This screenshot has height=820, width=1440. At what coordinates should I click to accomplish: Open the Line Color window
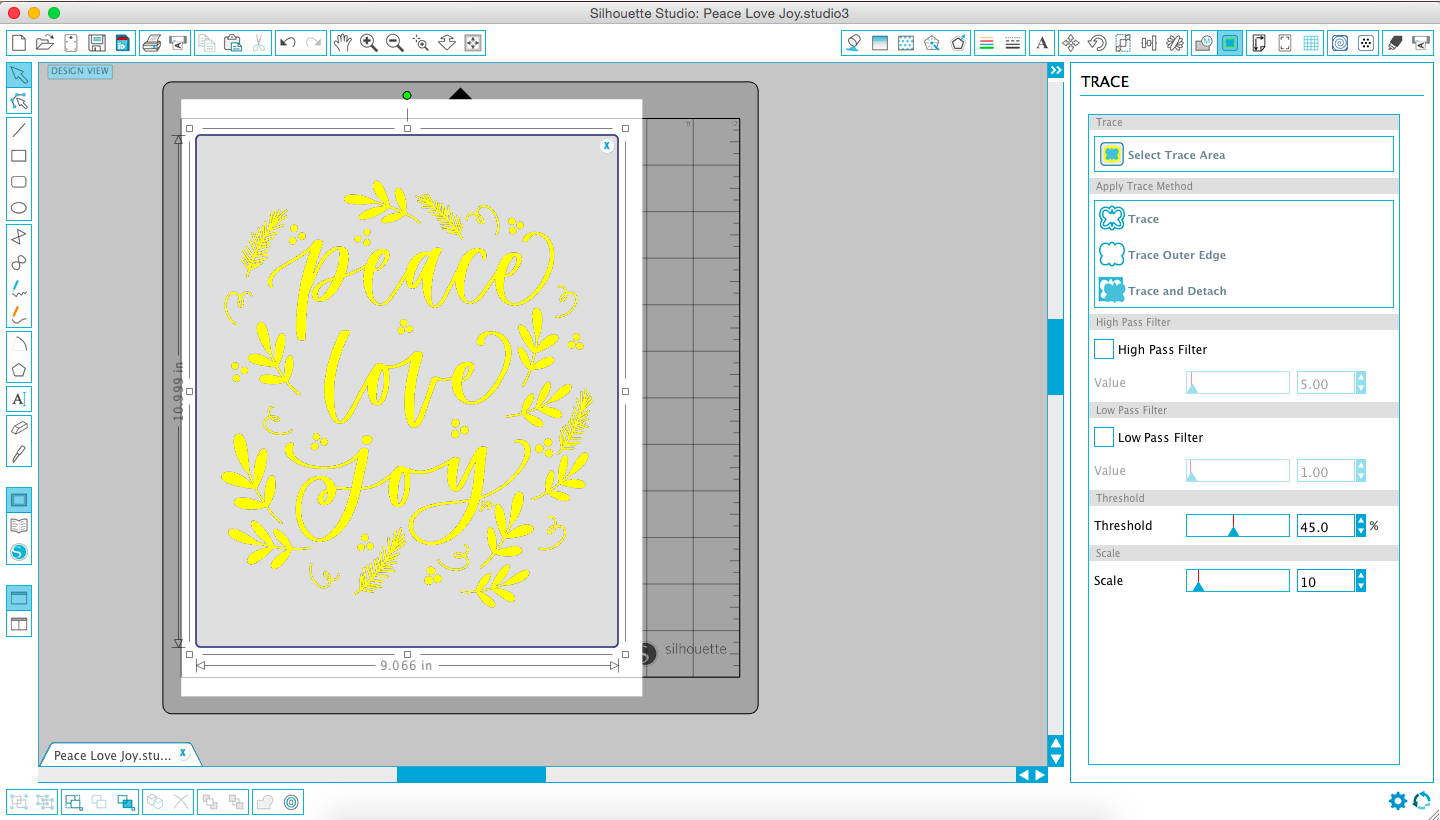pos(987,43)
